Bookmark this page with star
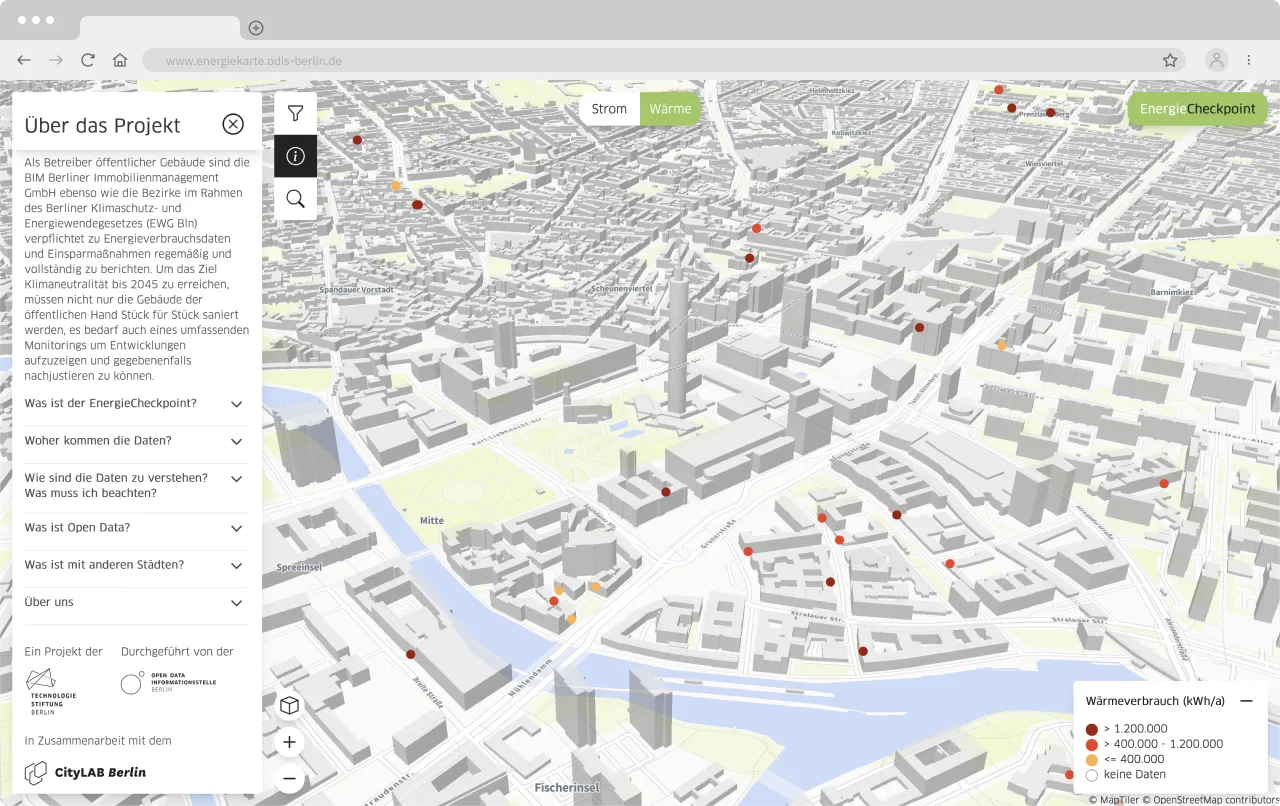The height and width of the screenshot is (806, 1280). click(x=1170, y=60)
